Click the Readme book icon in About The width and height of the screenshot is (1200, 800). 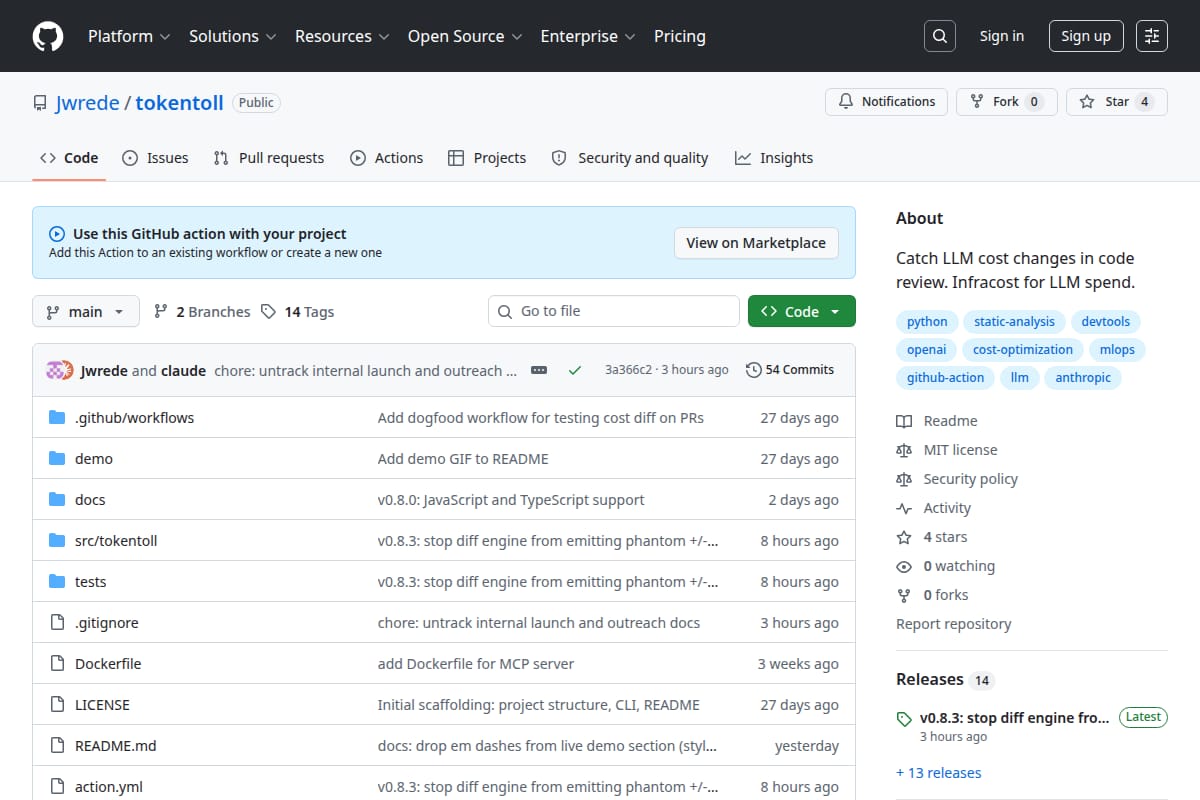pyautogui.click(x=904, y=422)
